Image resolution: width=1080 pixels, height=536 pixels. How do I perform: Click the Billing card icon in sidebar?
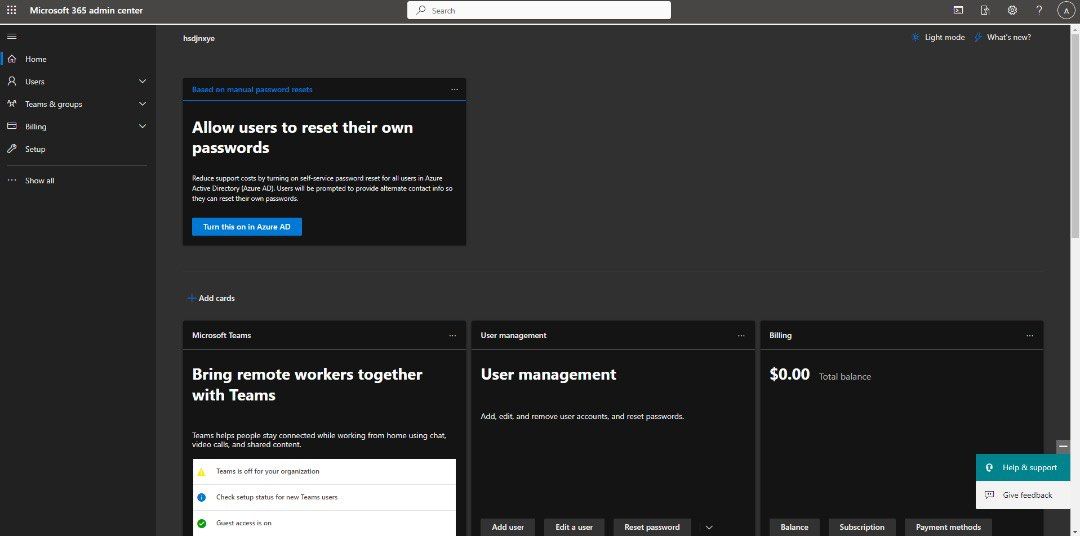click(x=12, y=127)
